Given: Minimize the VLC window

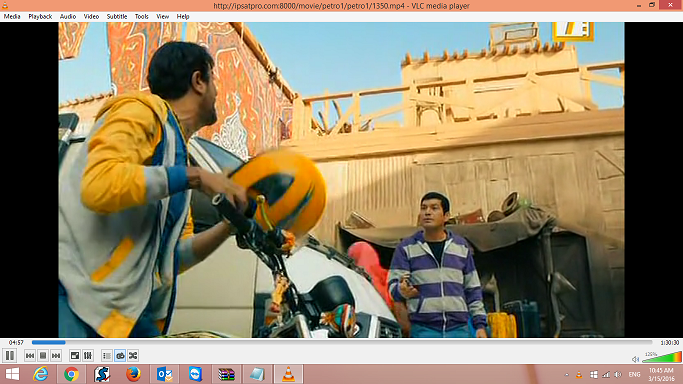Looking at the screenshot, I should pos(639,5).
